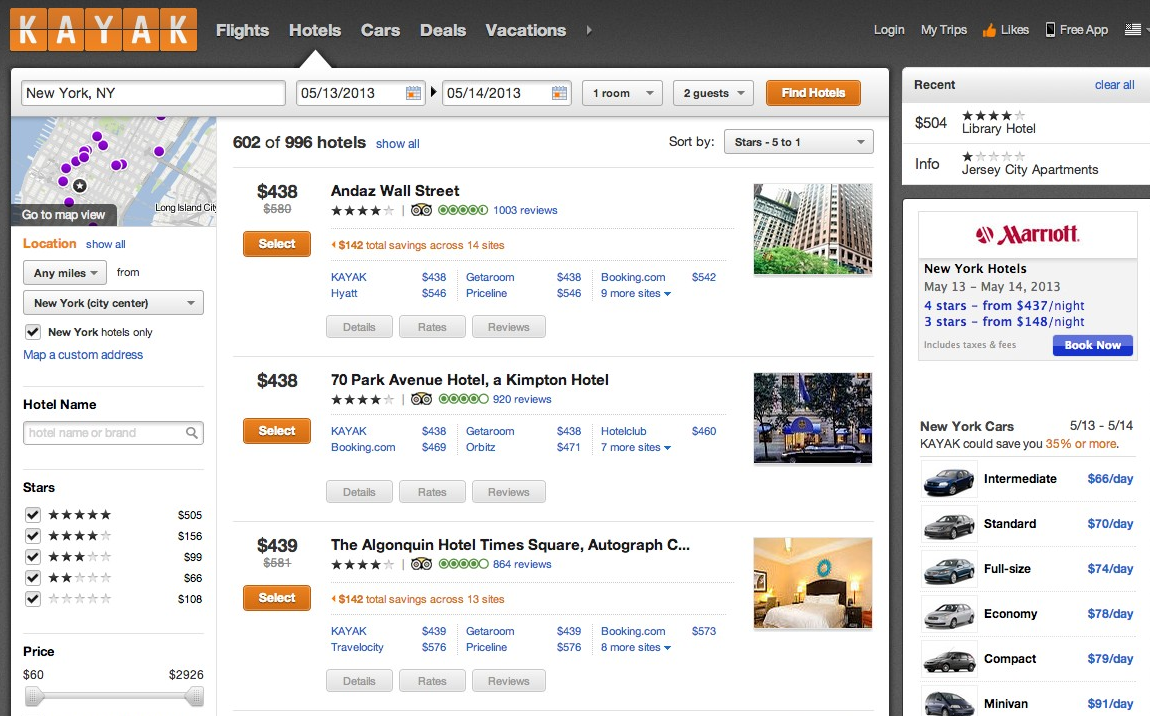Go to the Cars tab
This screenshot has height=716, width=1150.
pyautogui.click(x=380, y=30)
